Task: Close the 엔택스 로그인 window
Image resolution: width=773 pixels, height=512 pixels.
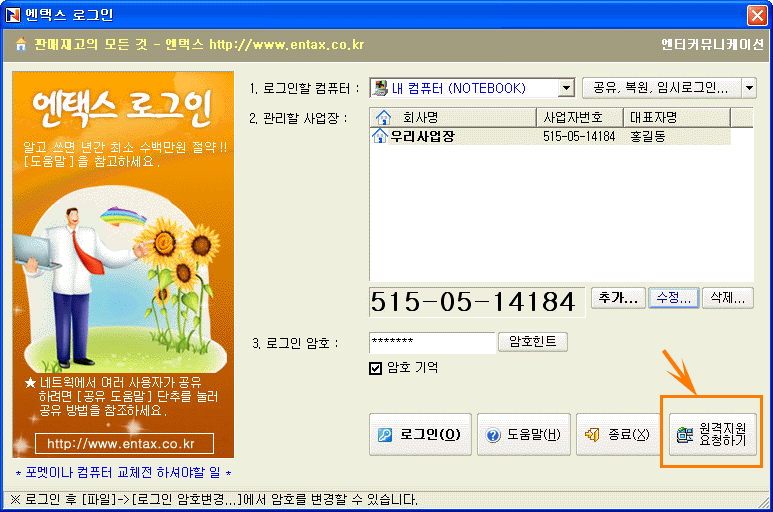Action: pos(757,15)
